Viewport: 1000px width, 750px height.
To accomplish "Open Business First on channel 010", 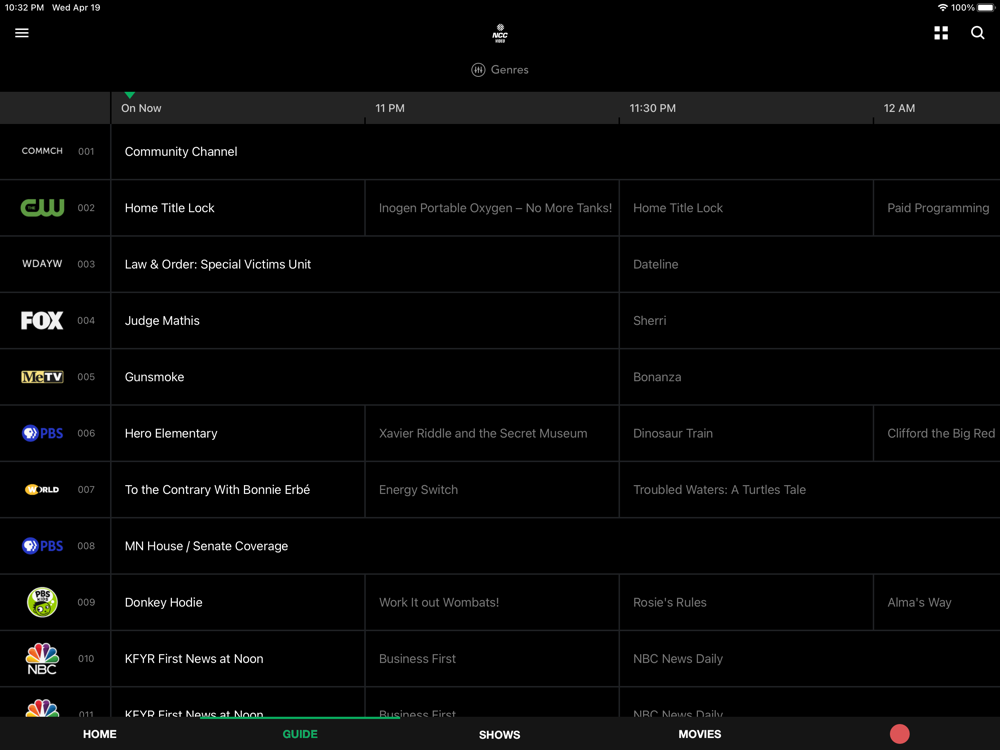I will (492, 659).
